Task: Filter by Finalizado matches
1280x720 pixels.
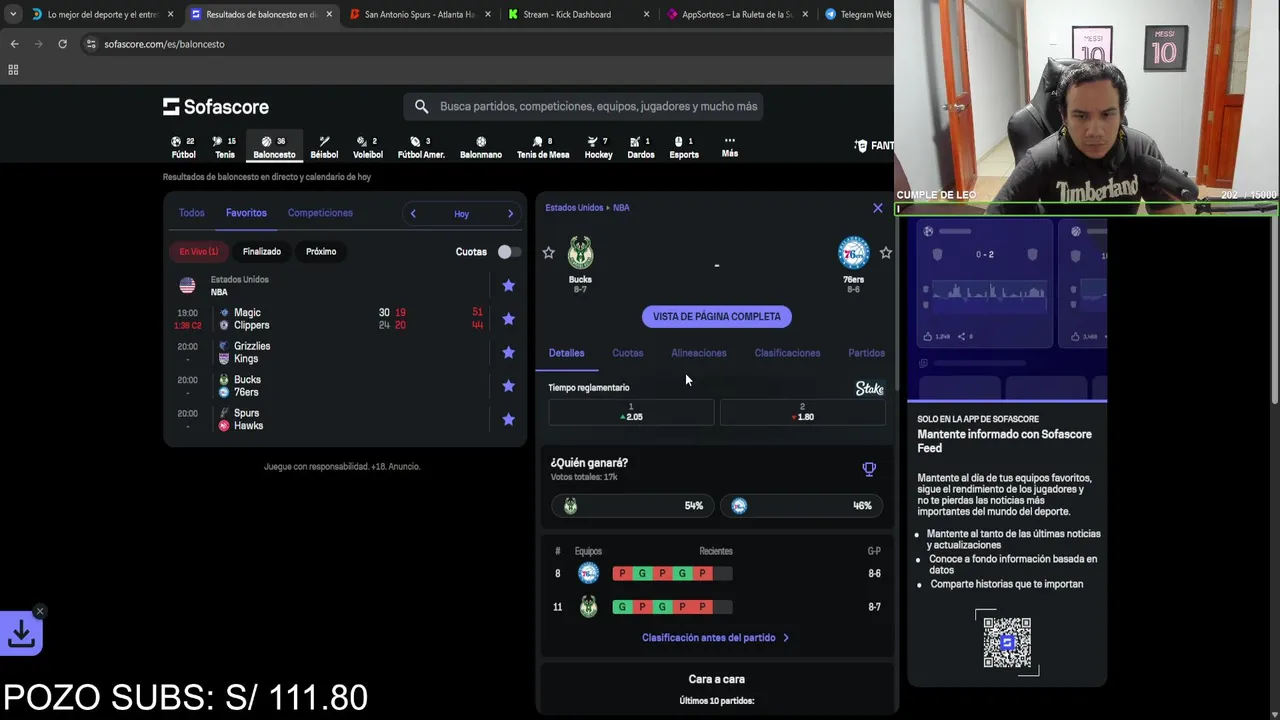Action: pos(262,252)
